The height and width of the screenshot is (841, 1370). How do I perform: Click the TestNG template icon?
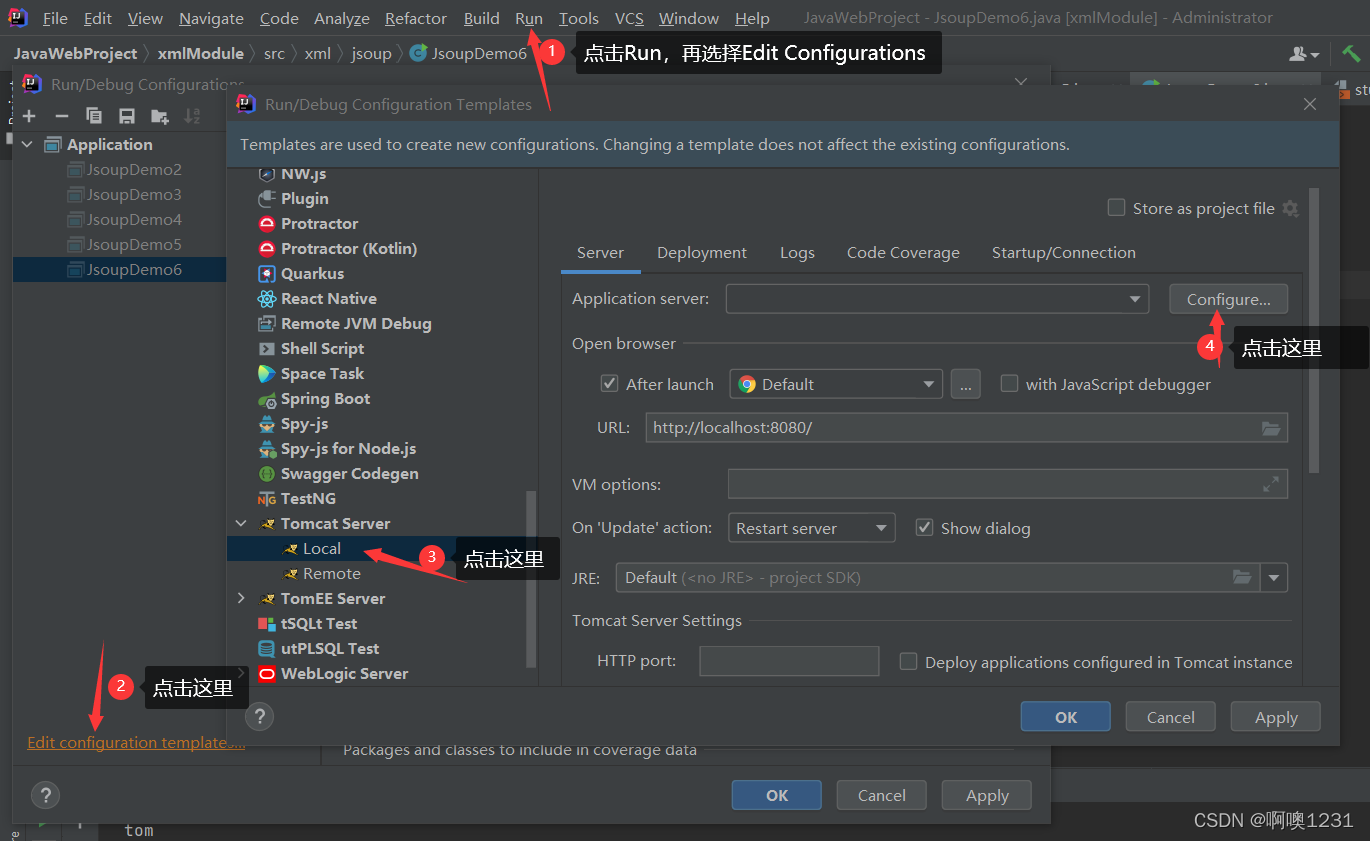[266, 499]
